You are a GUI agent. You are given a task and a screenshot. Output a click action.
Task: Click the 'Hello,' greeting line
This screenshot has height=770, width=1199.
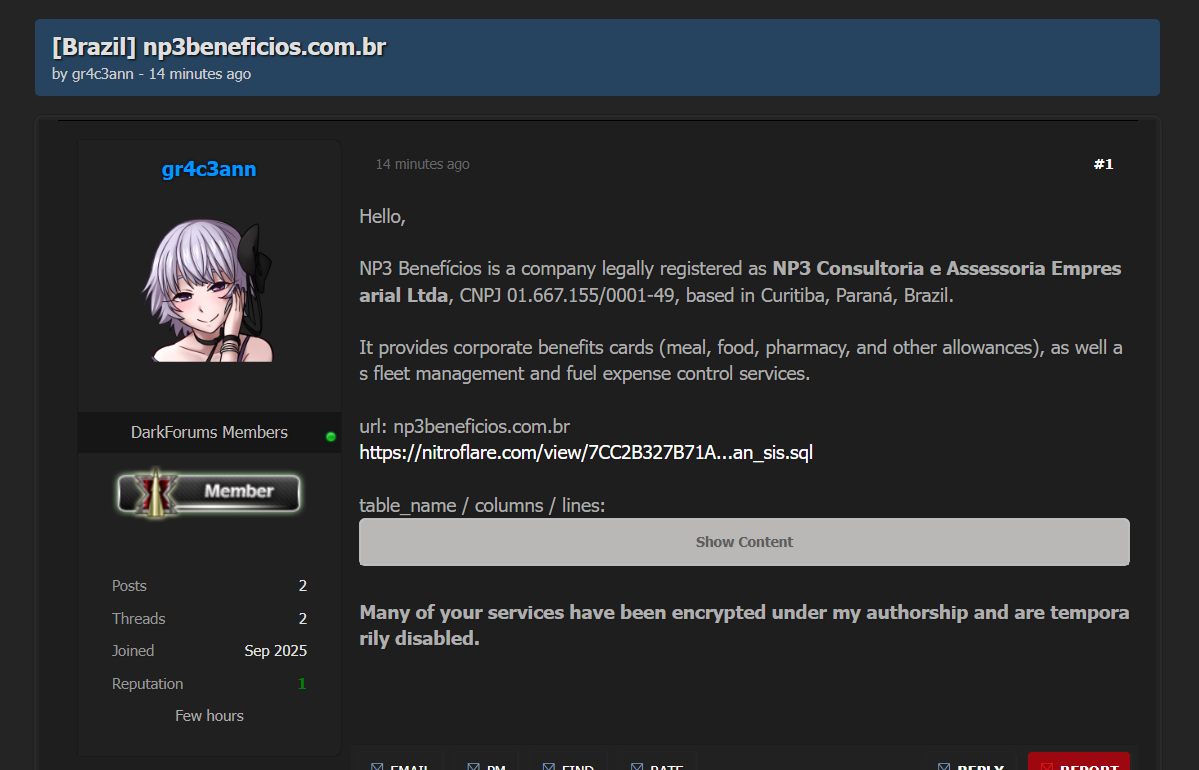382,216
